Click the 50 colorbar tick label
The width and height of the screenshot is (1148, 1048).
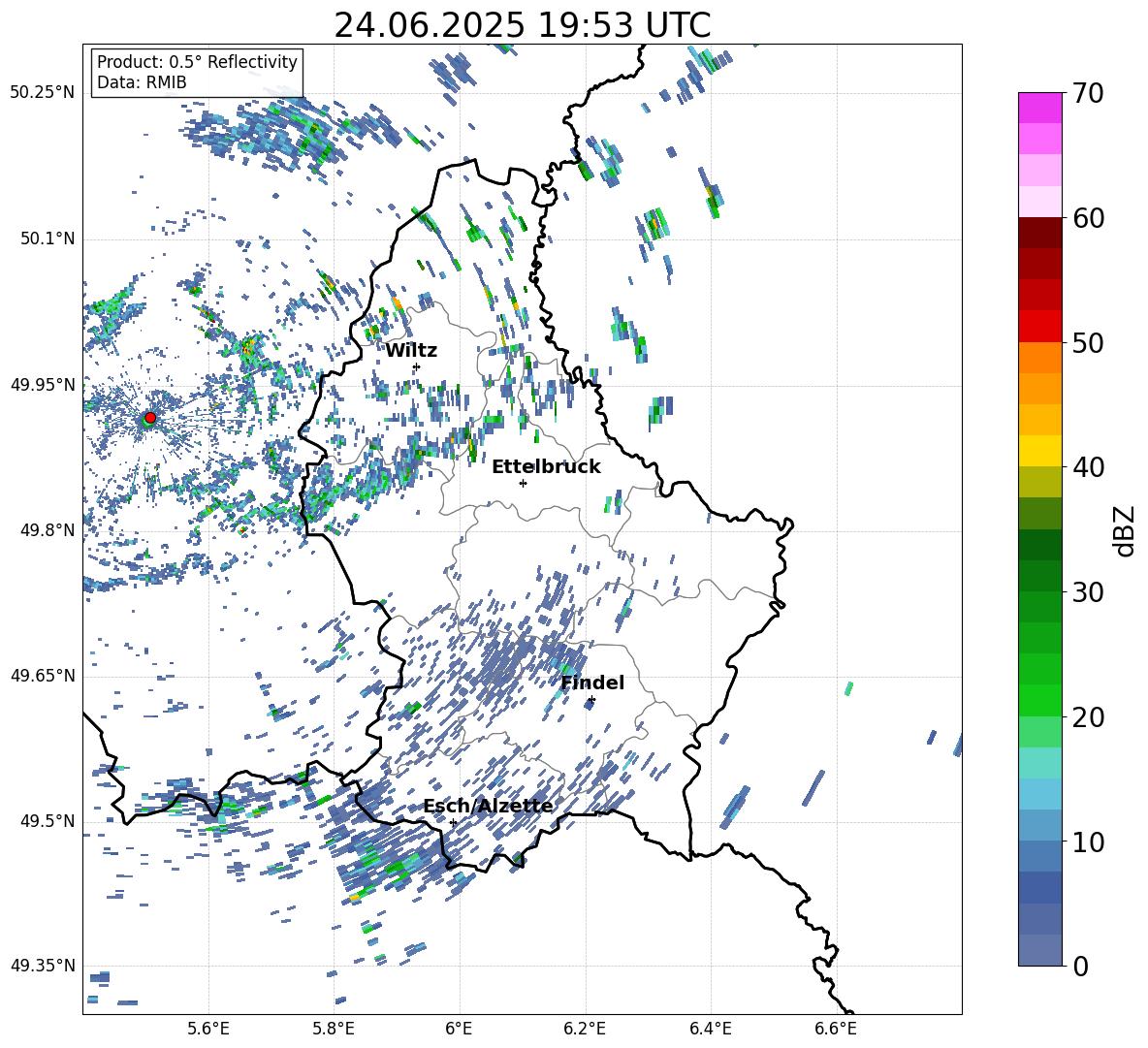1088,343
